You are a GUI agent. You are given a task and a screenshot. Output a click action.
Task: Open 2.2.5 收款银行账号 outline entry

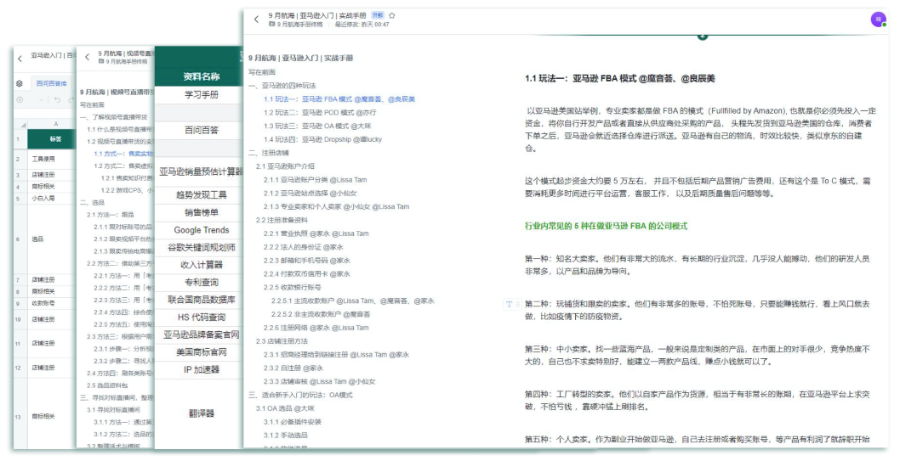pyautogui.click(x=292, y=287)
